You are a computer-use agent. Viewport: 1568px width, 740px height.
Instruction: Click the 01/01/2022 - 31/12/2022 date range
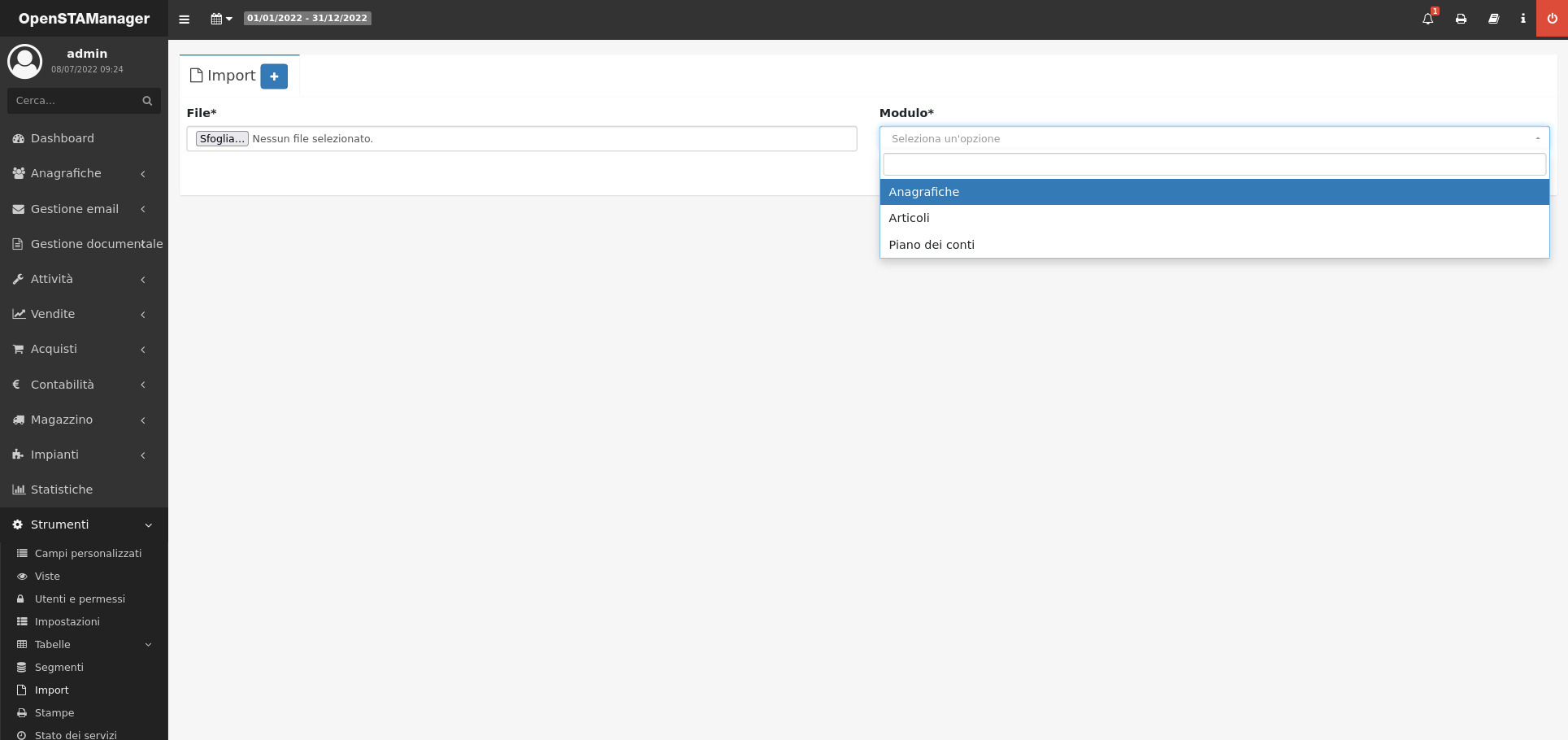(x=307, y=18)
